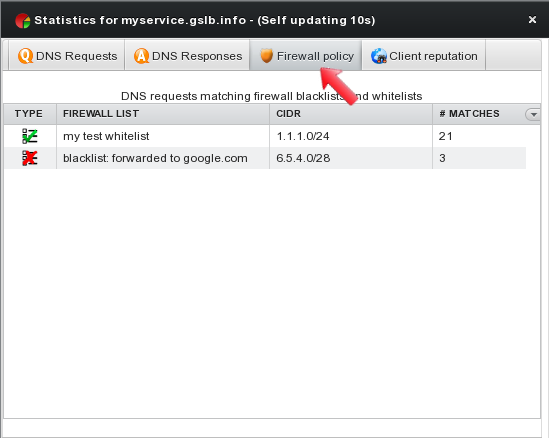Switch to the DNS Requests tab
The width and height of the screenshot is (549, 438).
point(67,56)
